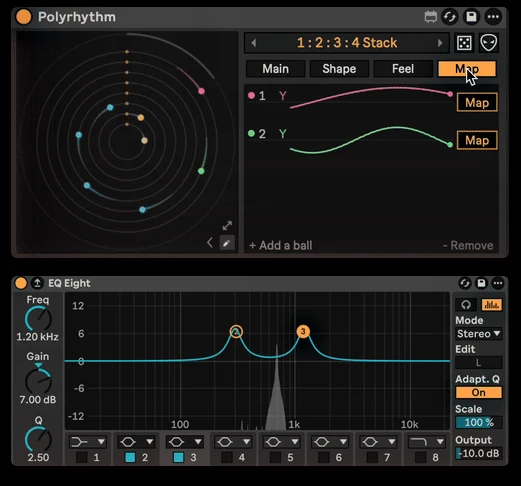This screenshot has height=486, width=521.
Task: Click the alien face icon
Action: 489,43
